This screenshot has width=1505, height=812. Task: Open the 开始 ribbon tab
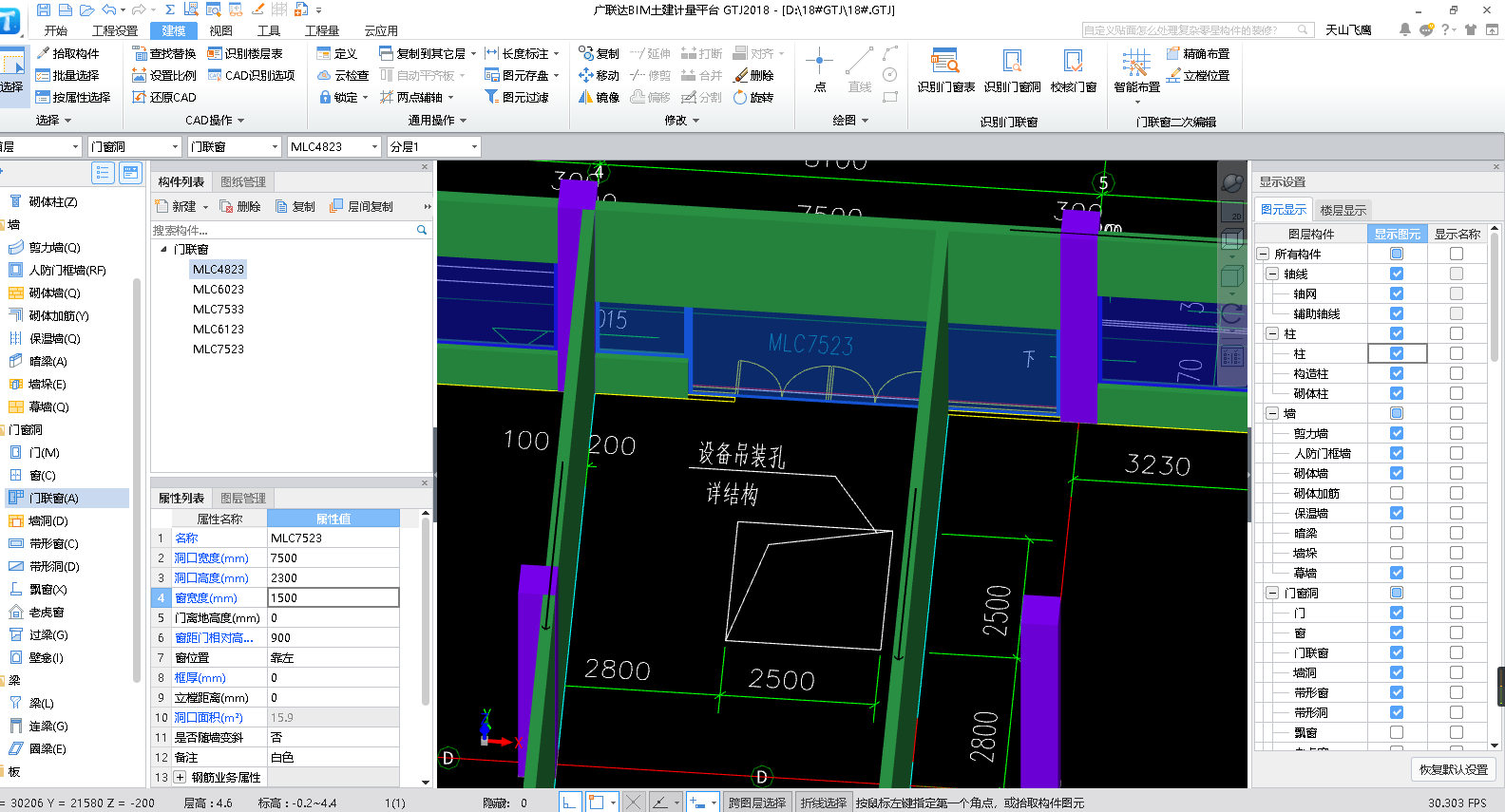[56, 30]
